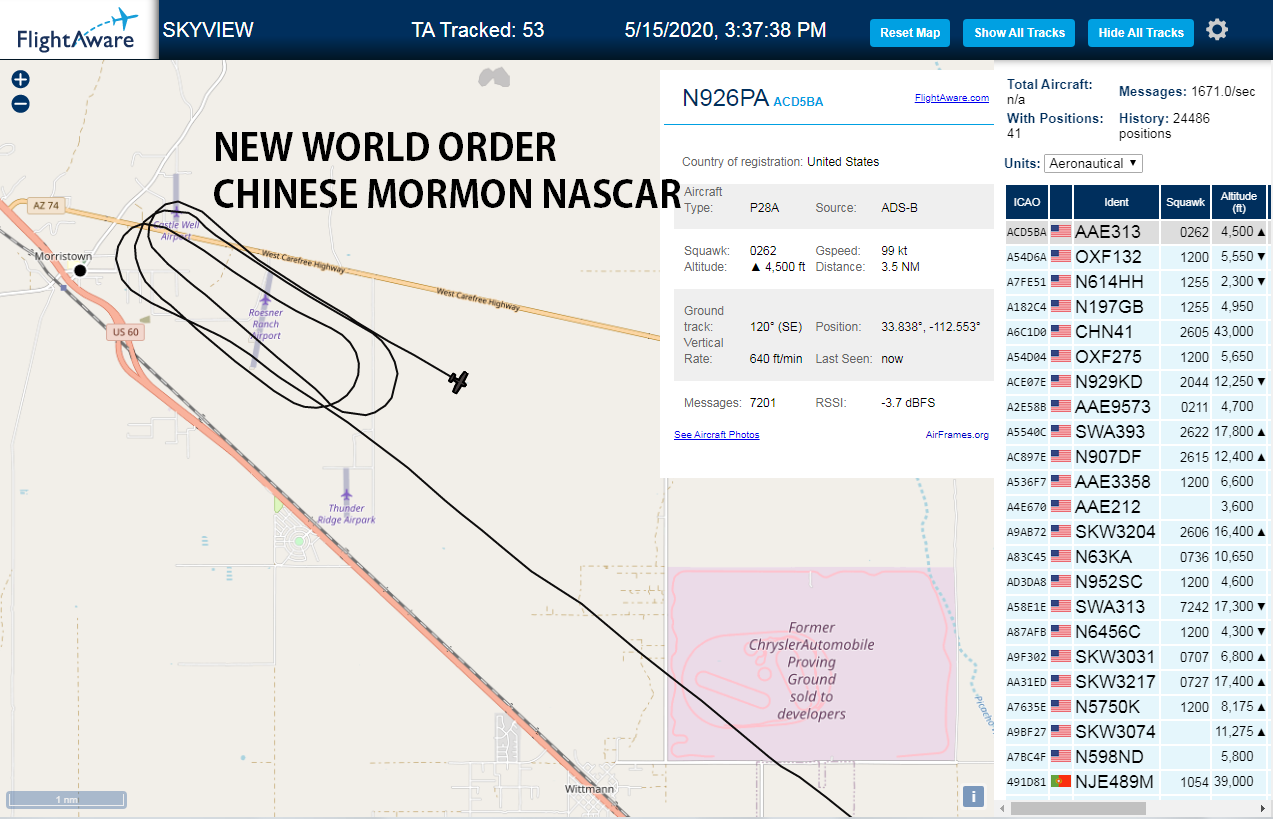
Task: Click the ACD5BA cell in ICAO column
Action: point(1026,232)
